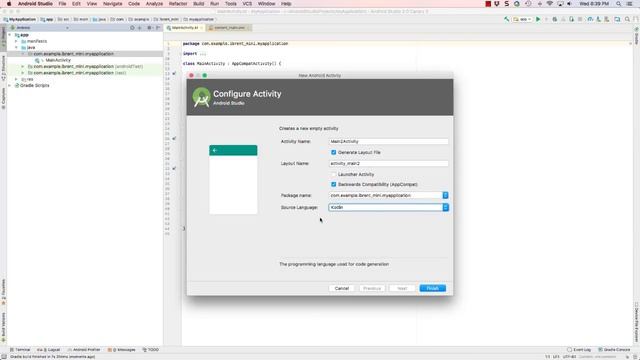Click the Android Studio logo in dialog header

point(202,97)
